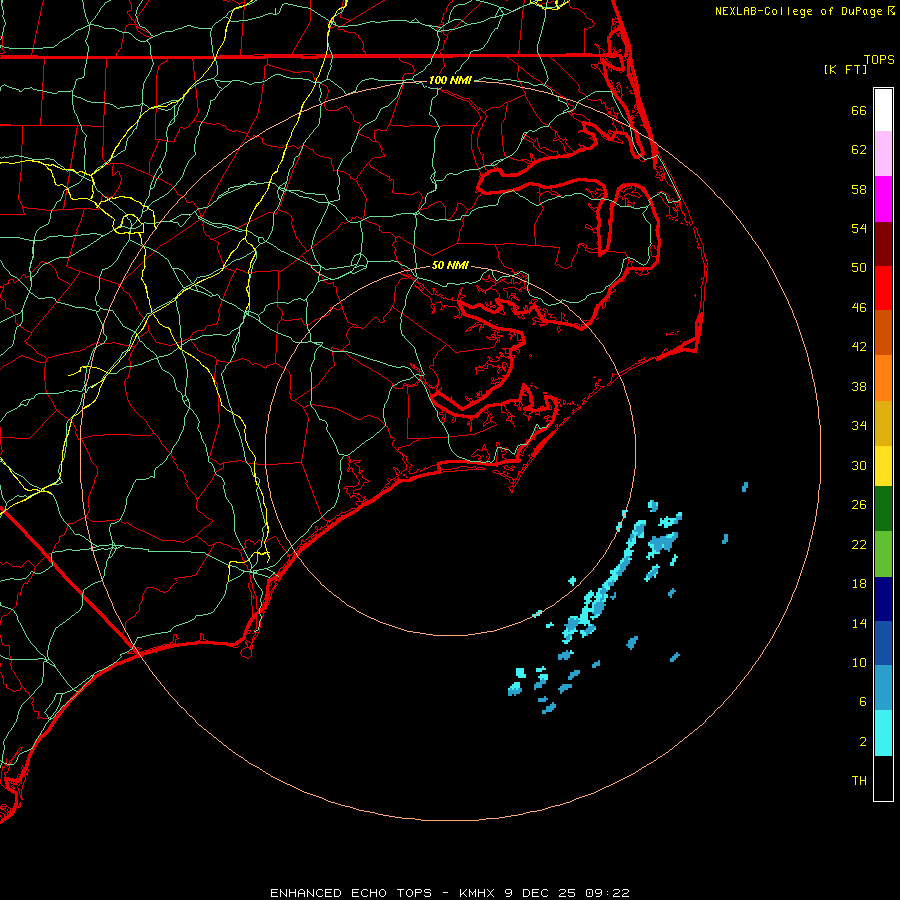Click the 62 value on the legend
The image size is (900, 900).
(x=859, y=150)
